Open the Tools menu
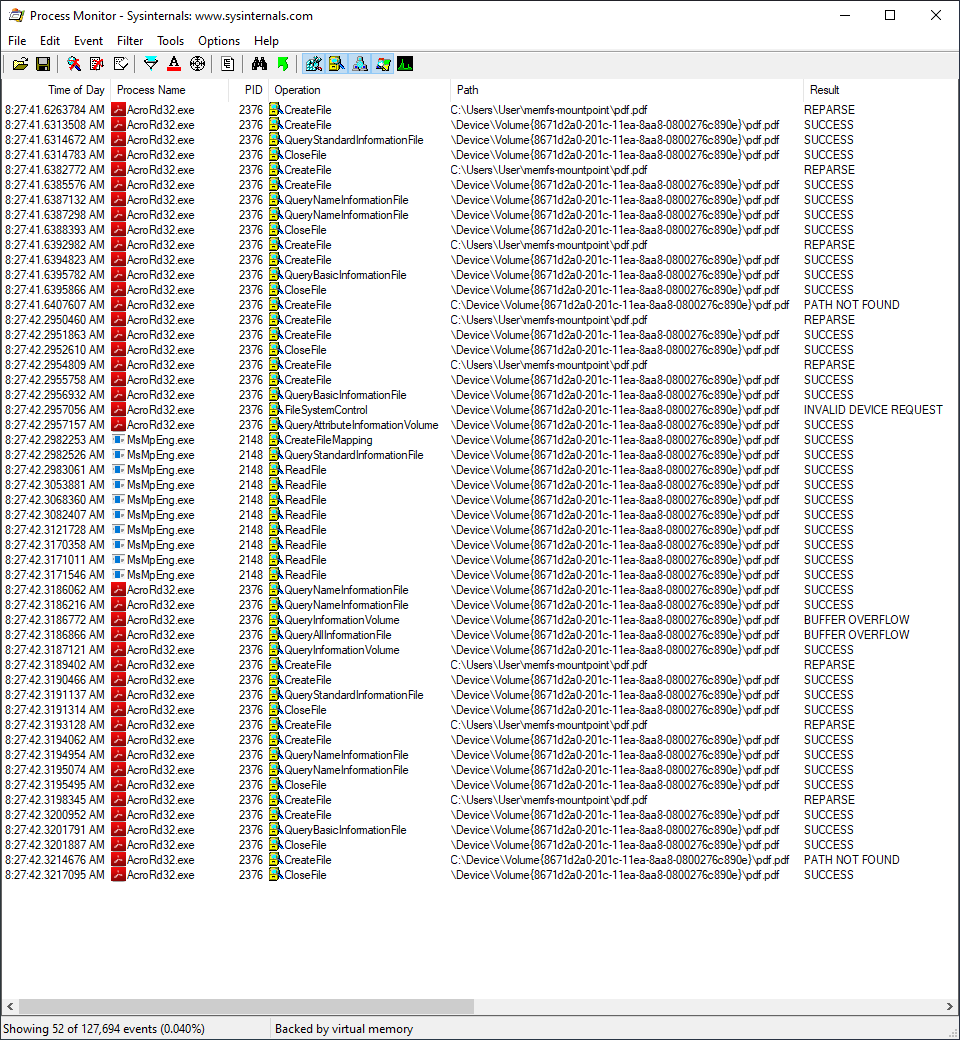This screenshot has width=960, height=1040. point(170,41)
